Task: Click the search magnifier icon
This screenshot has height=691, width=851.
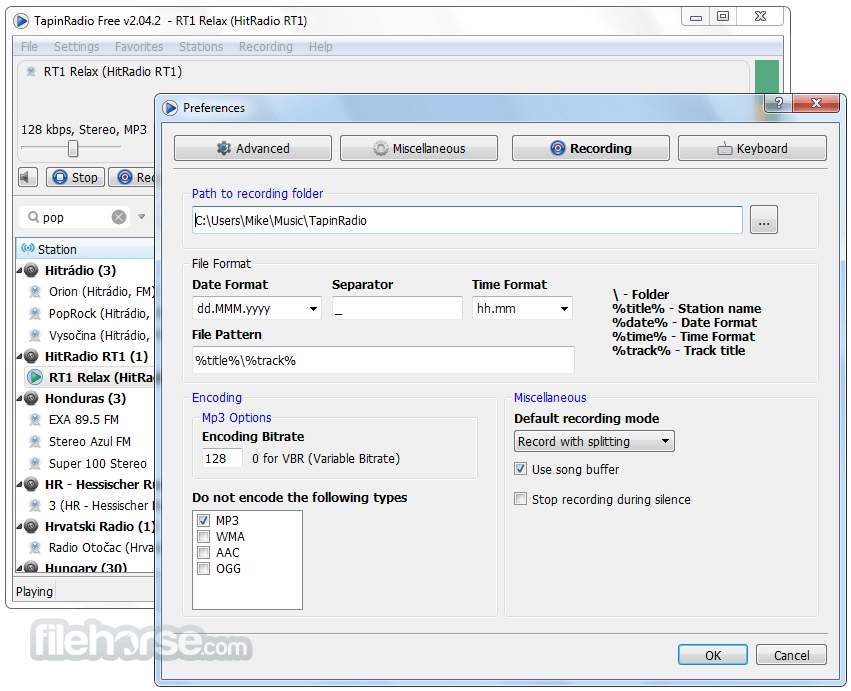Action: click(33, 217)
